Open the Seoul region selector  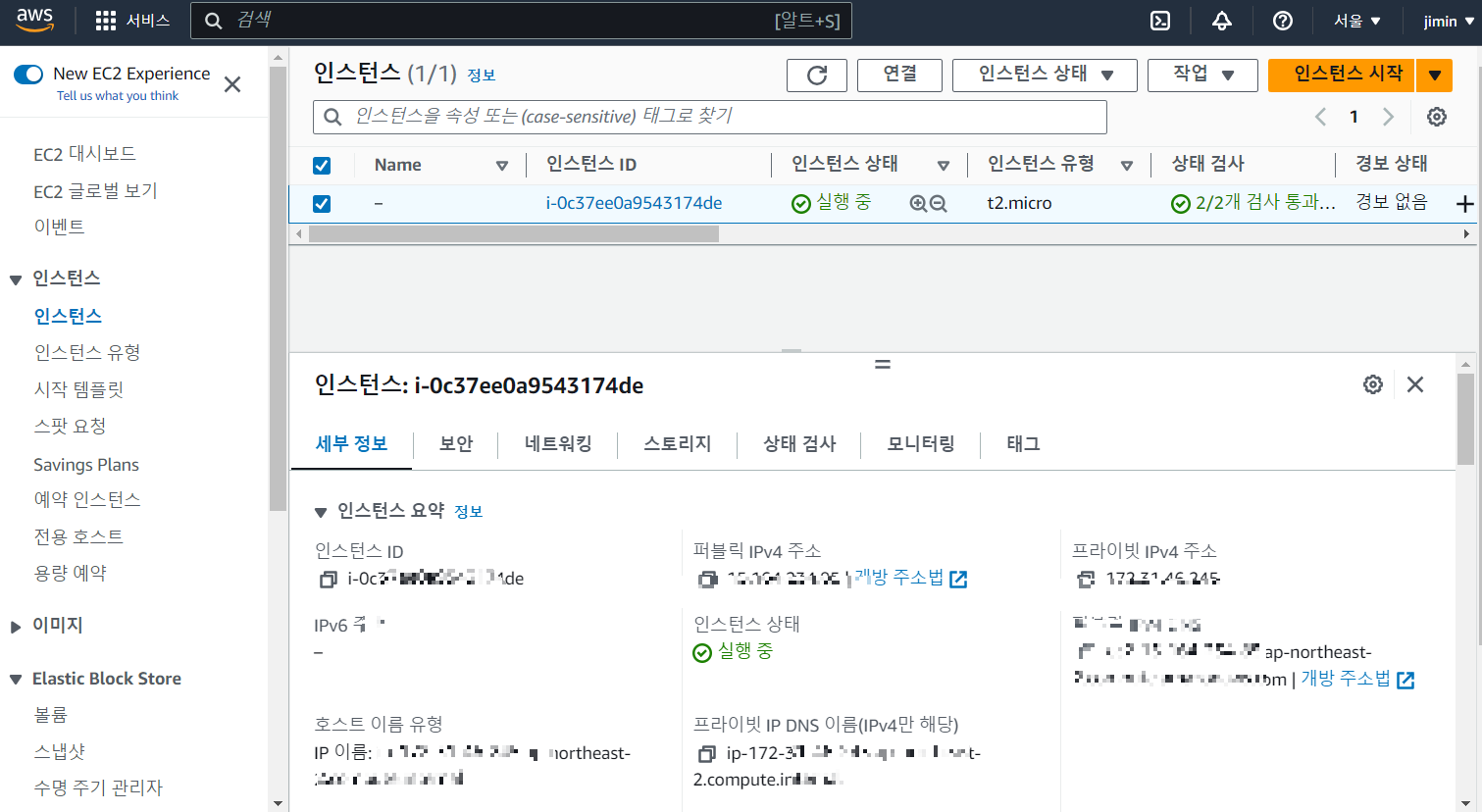tap(1357, 21)
